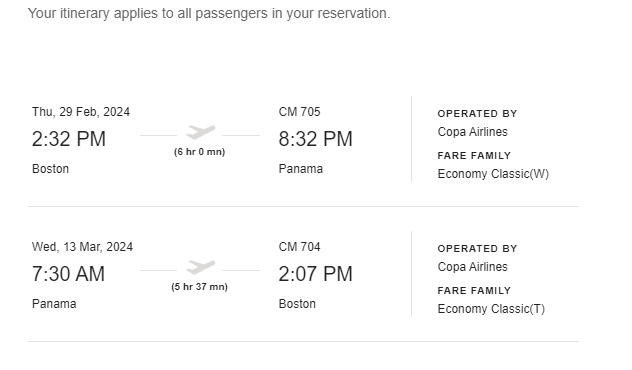632x370 pixels.
Task: Click the 2:32 PM departure time
Action: pos(69,139)
